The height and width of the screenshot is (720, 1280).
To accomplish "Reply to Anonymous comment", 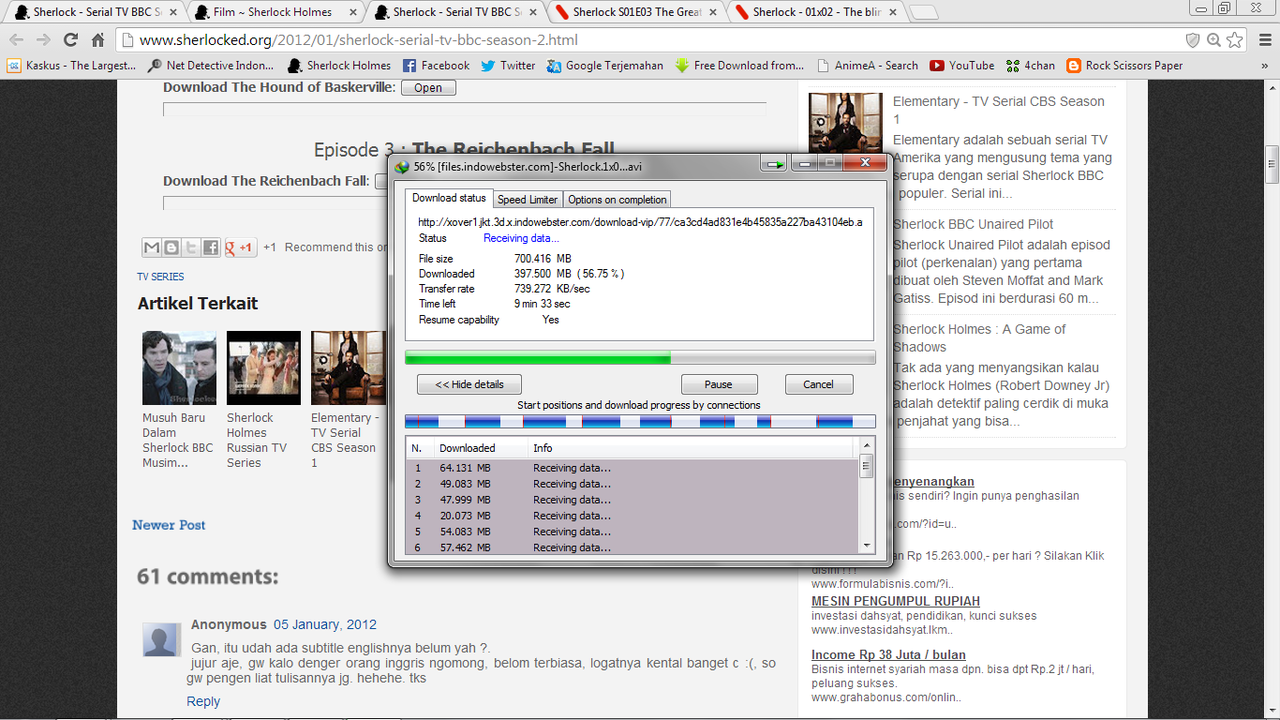I will [x=203, y=701].
